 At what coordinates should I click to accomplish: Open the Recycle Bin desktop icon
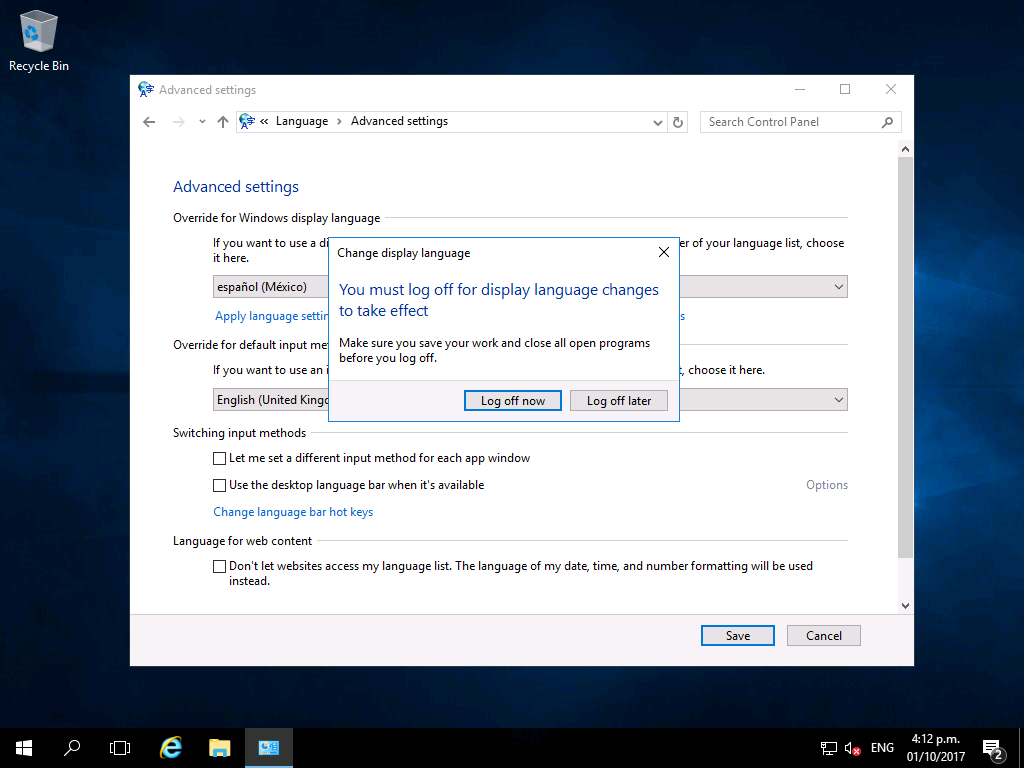tap(39, 40)
